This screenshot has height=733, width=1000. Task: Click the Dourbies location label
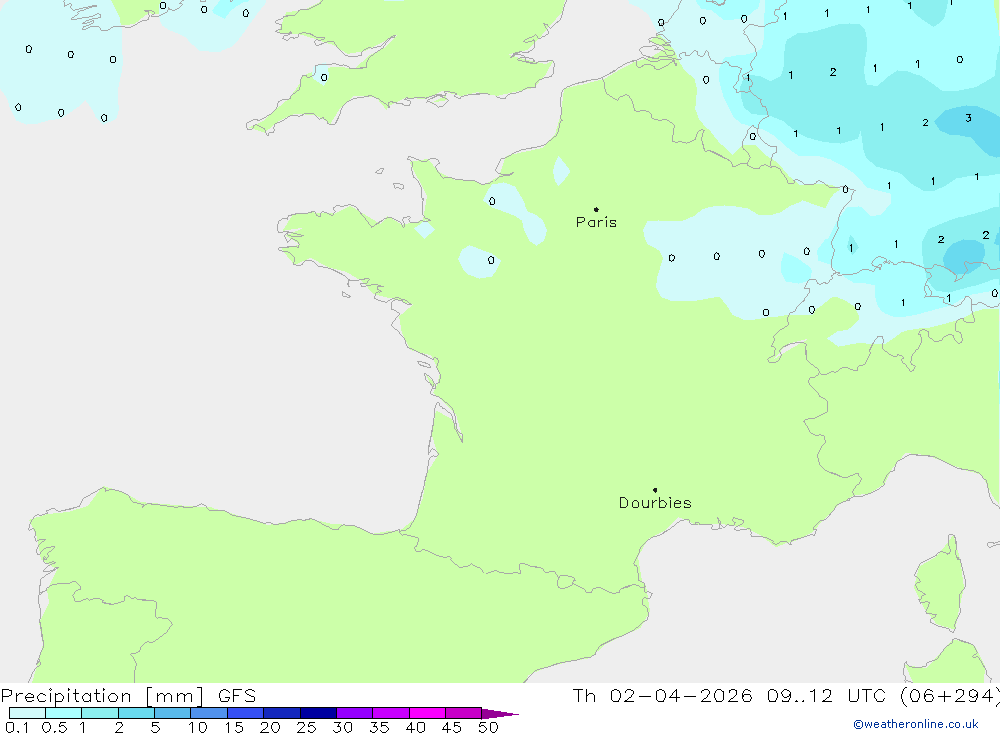tap(655, 503)
